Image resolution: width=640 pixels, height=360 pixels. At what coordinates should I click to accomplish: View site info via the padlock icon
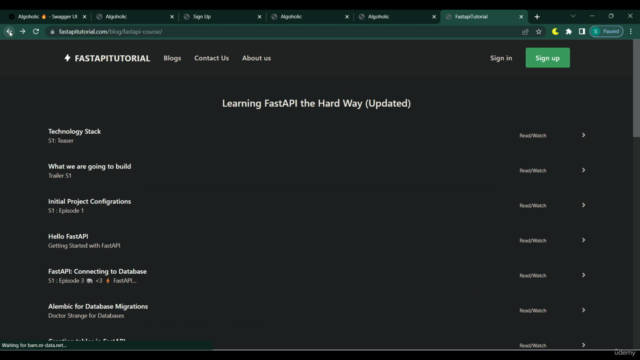click(x=52, y=31)
